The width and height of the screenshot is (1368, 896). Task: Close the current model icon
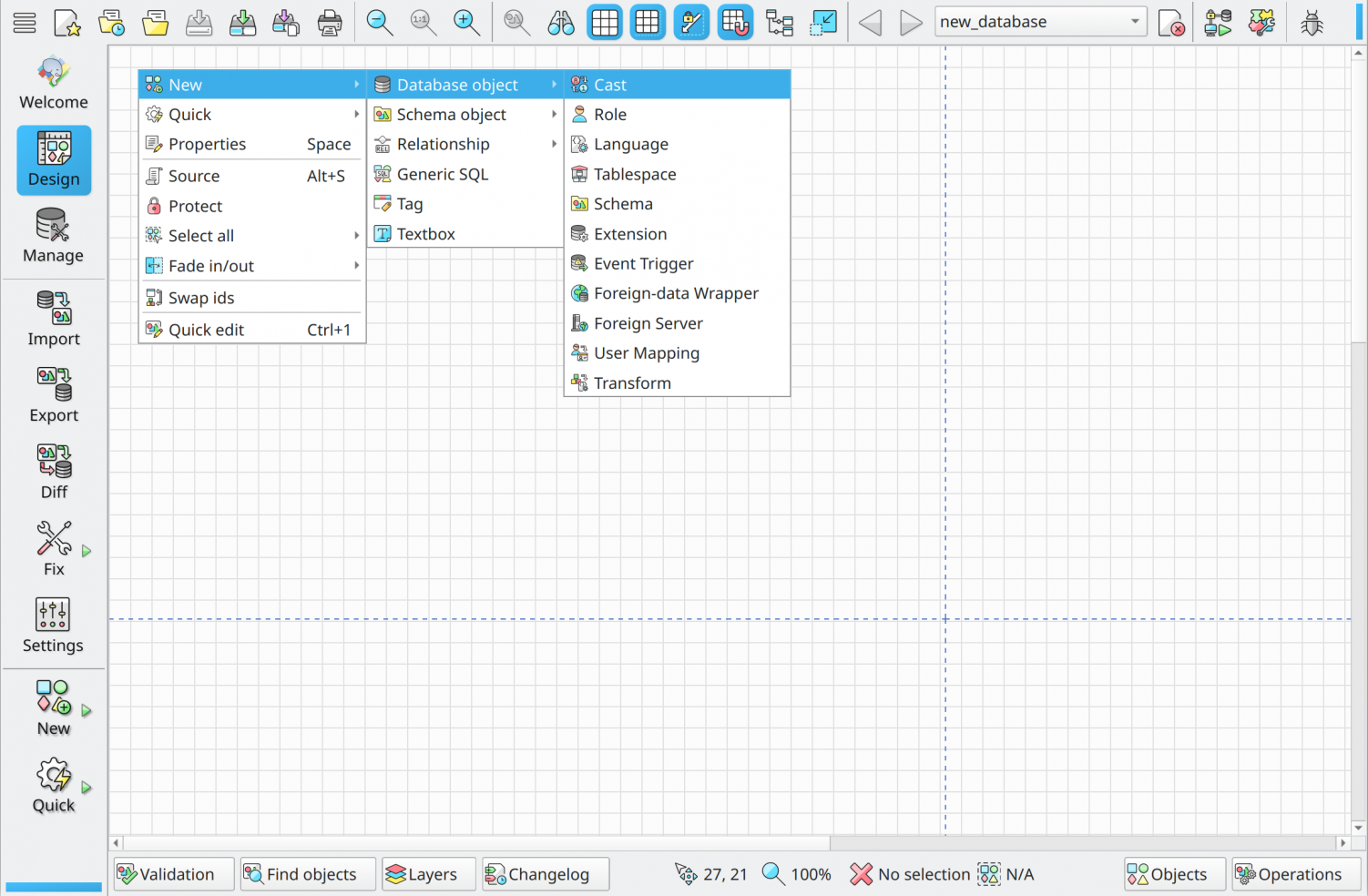(x=1171, y=22)
